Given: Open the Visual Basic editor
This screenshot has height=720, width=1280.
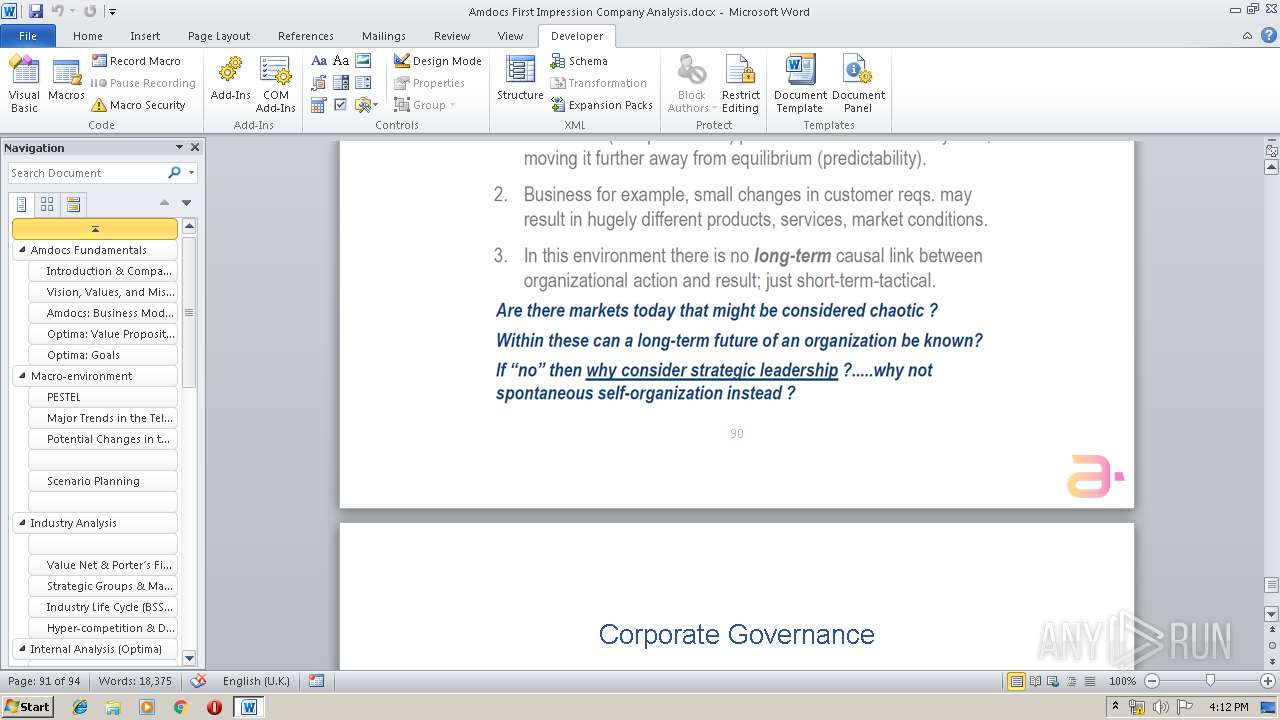Looking at the screenshot, I should tap(24, 84).
